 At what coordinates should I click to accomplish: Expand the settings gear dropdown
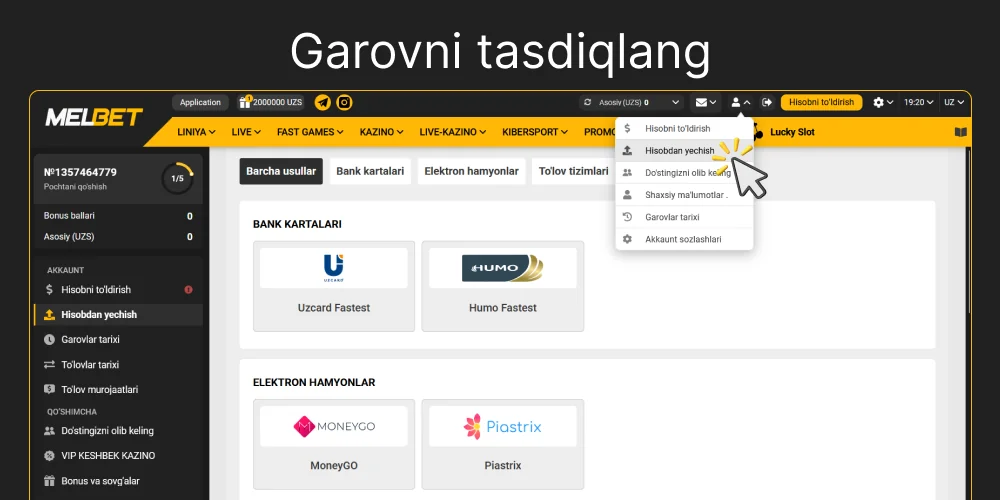click(x=883, y=102)
